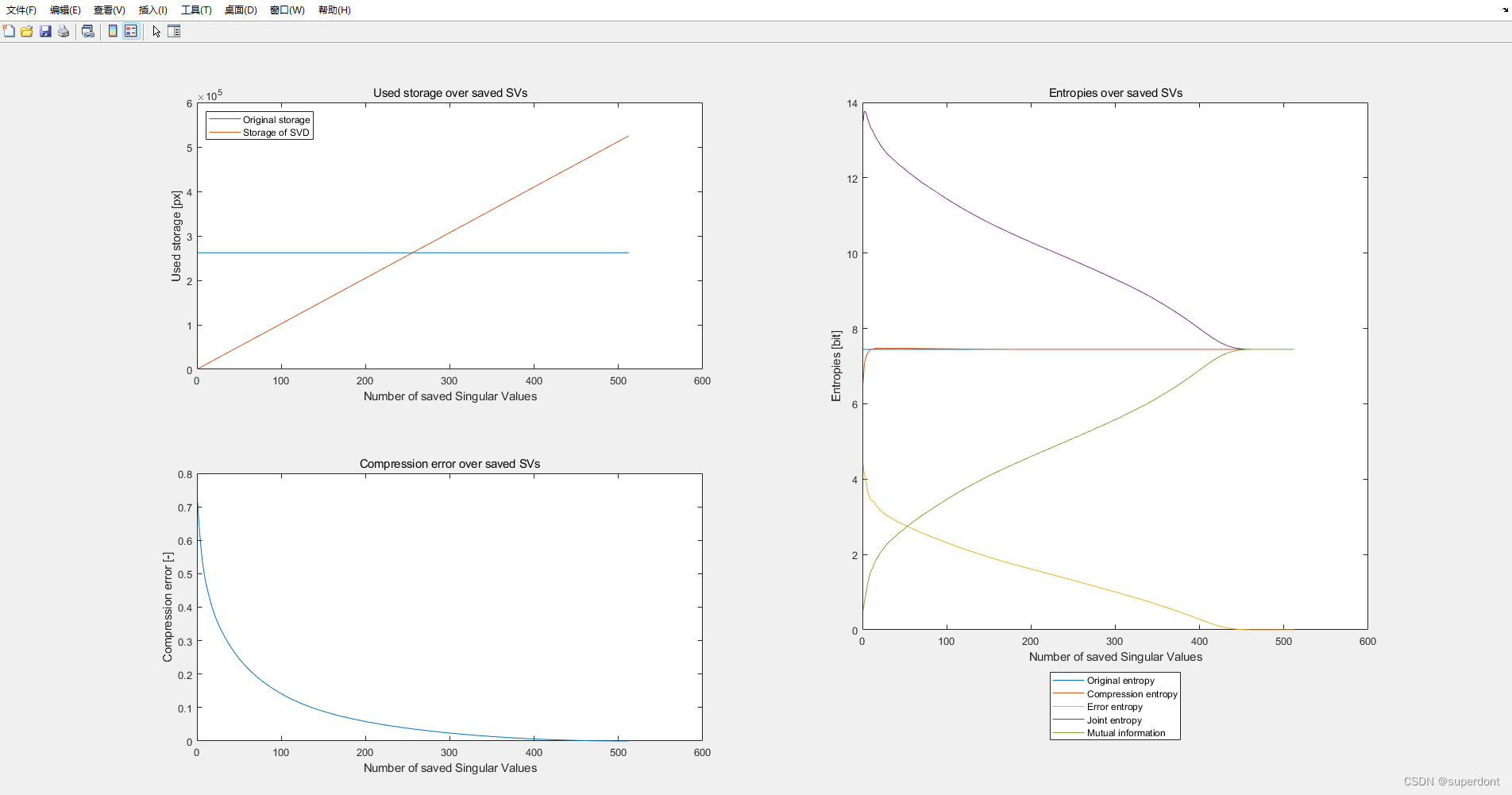Select 'Storage of SVD' legend entry
Screen dimensions: 1512x795
point(260,133)
